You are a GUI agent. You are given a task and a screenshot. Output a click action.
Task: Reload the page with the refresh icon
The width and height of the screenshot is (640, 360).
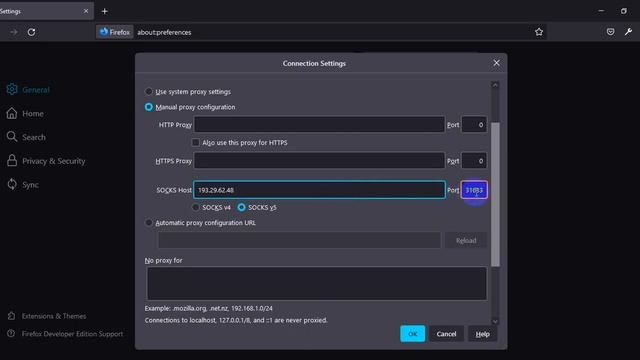click(31, 32)
